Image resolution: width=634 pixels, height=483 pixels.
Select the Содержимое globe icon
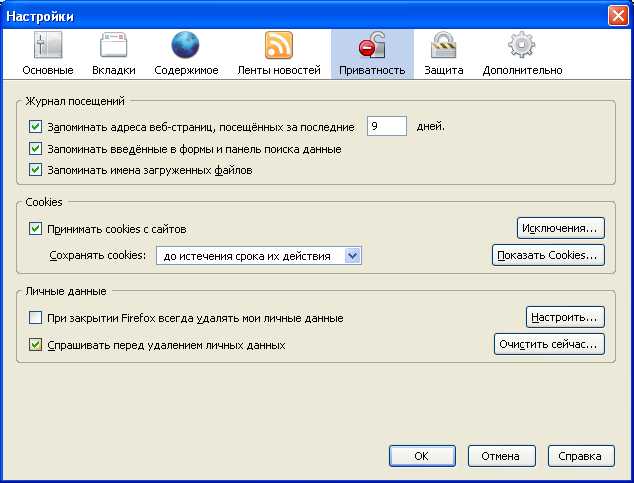[x=186, y=46]
